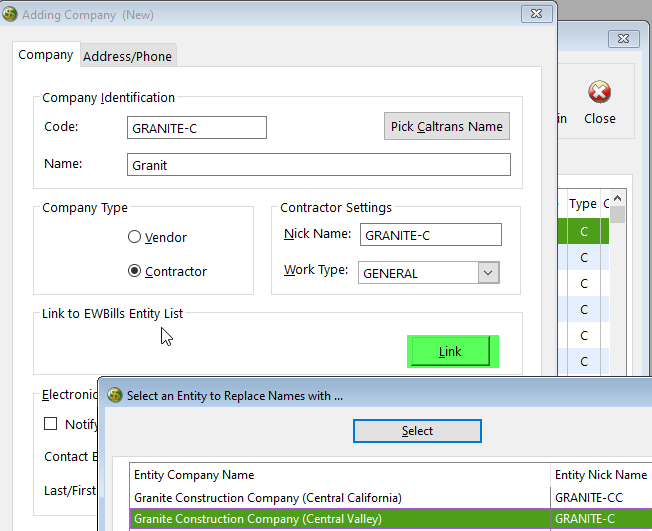
Task: Click the green Link button
Action: click(450, 352)
